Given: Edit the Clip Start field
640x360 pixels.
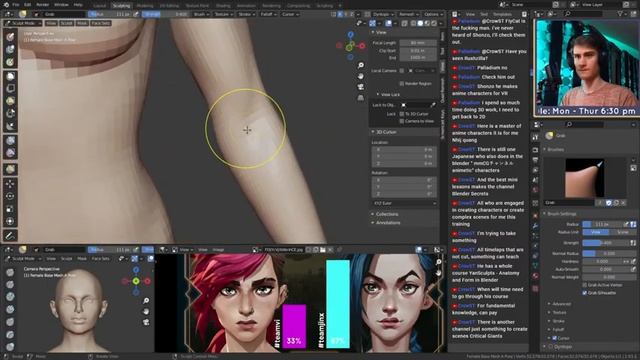Looking at the screenshot, I should (418, 51).
